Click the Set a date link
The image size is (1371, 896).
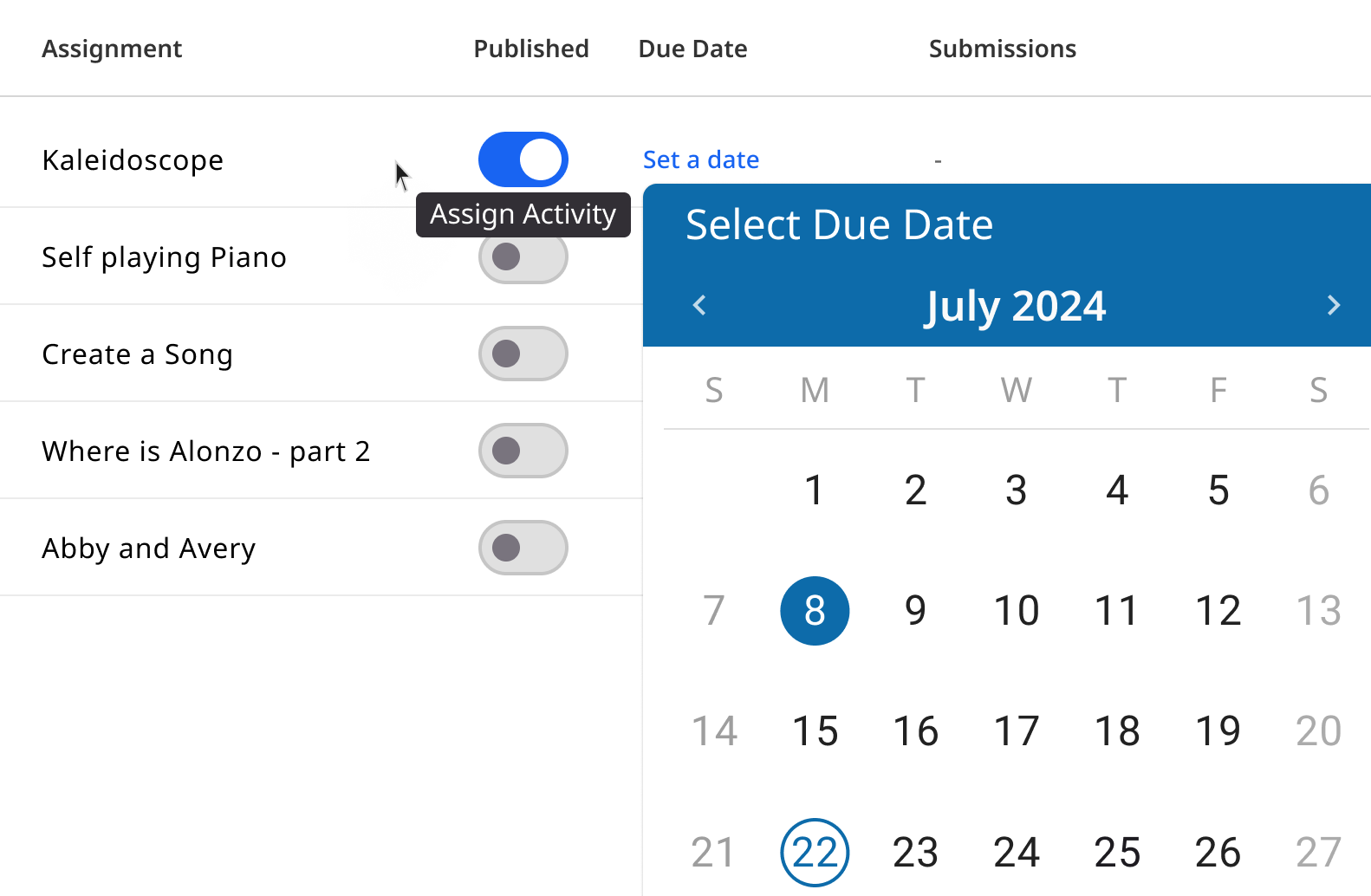[701, 160]
